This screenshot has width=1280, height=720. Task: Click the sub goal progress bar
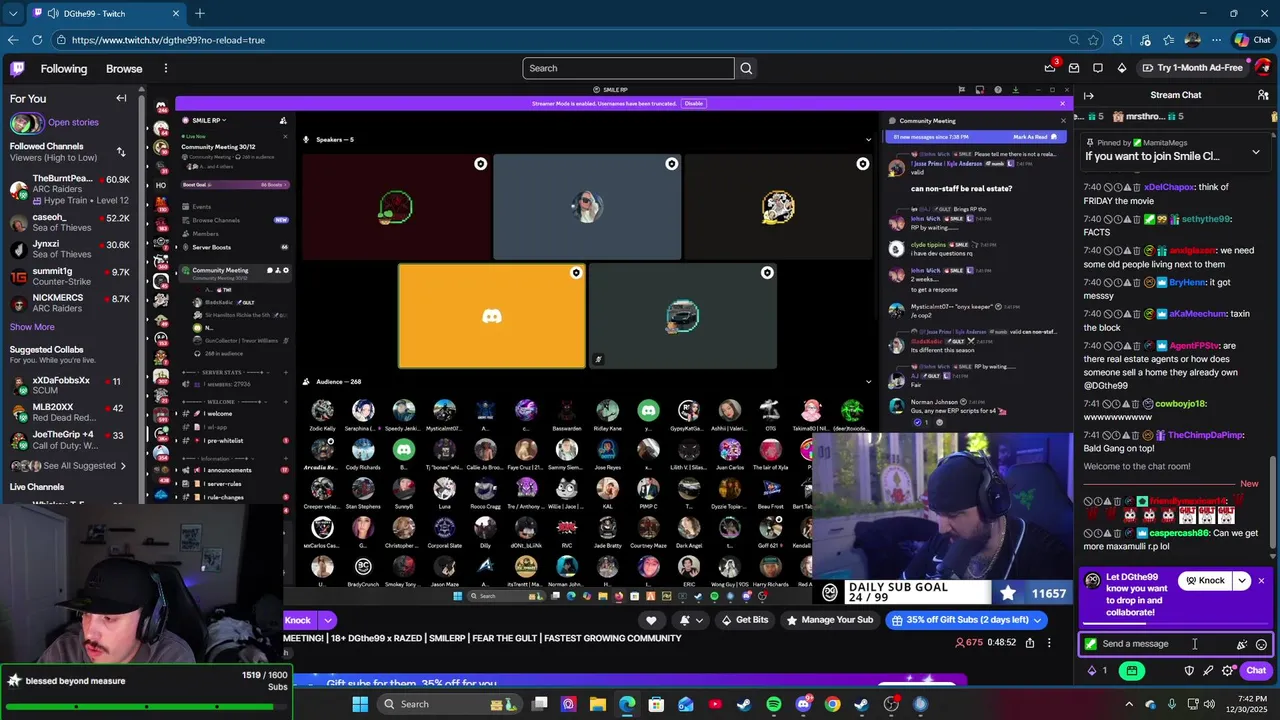[x=146, y=706]
